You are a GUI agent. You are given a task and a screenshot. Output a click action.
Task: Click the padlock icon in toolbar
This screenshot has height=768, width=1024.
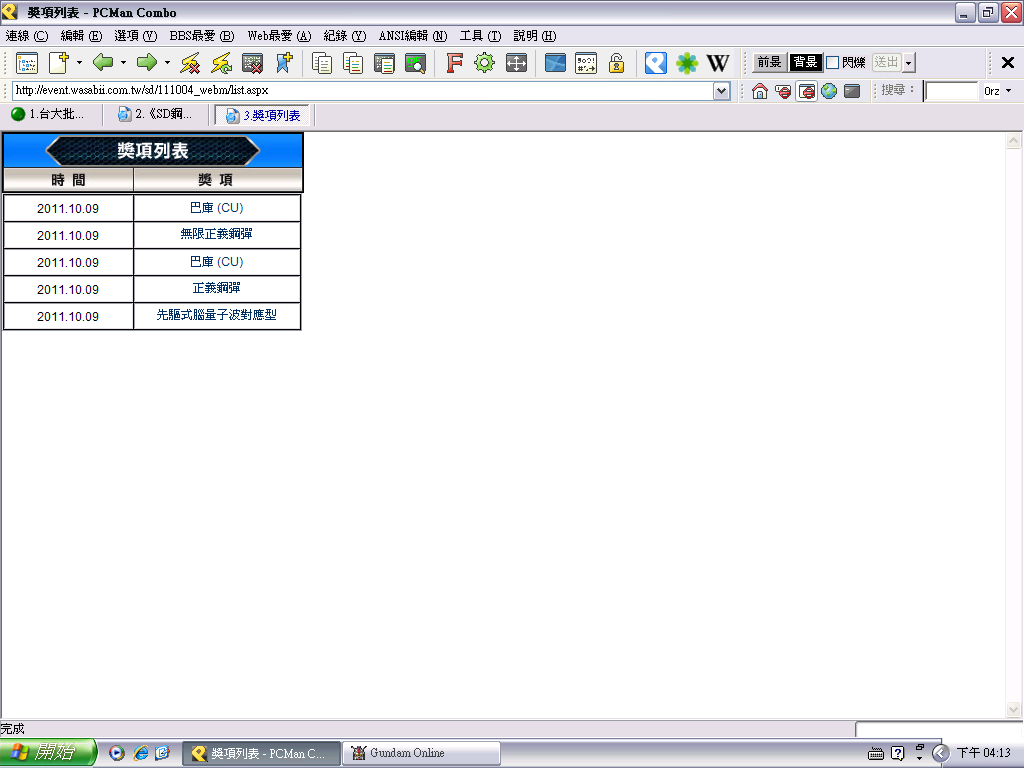pos(617,63)
